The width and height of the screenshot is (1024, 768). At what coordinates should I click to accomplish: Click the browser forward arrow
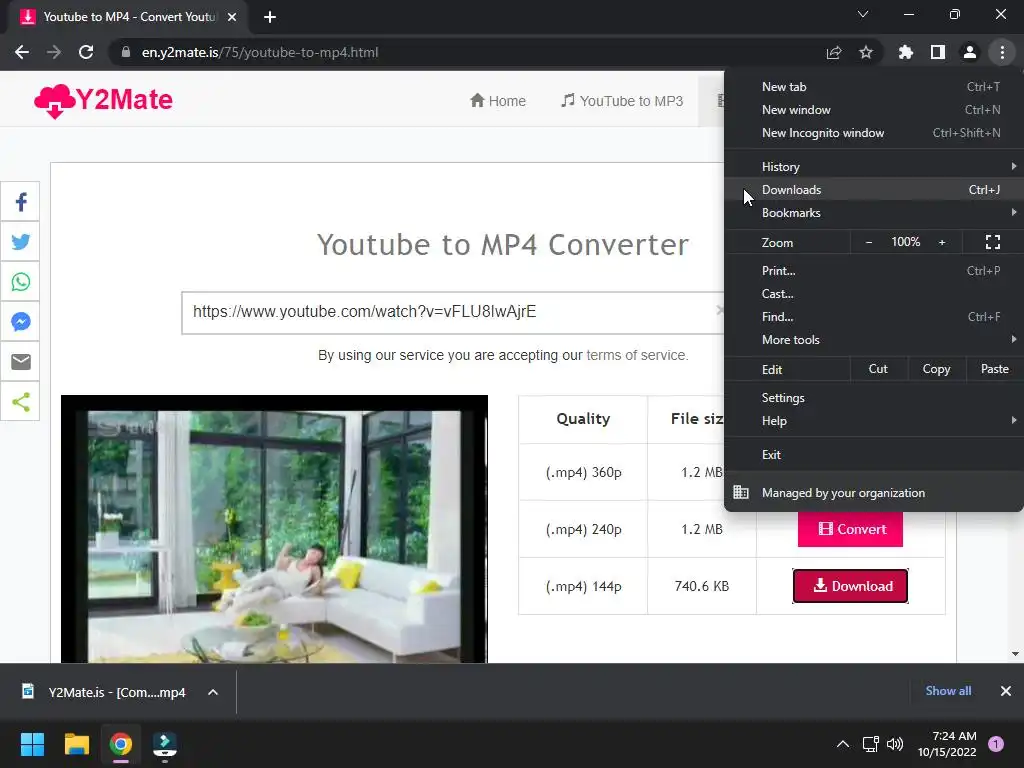54,52
